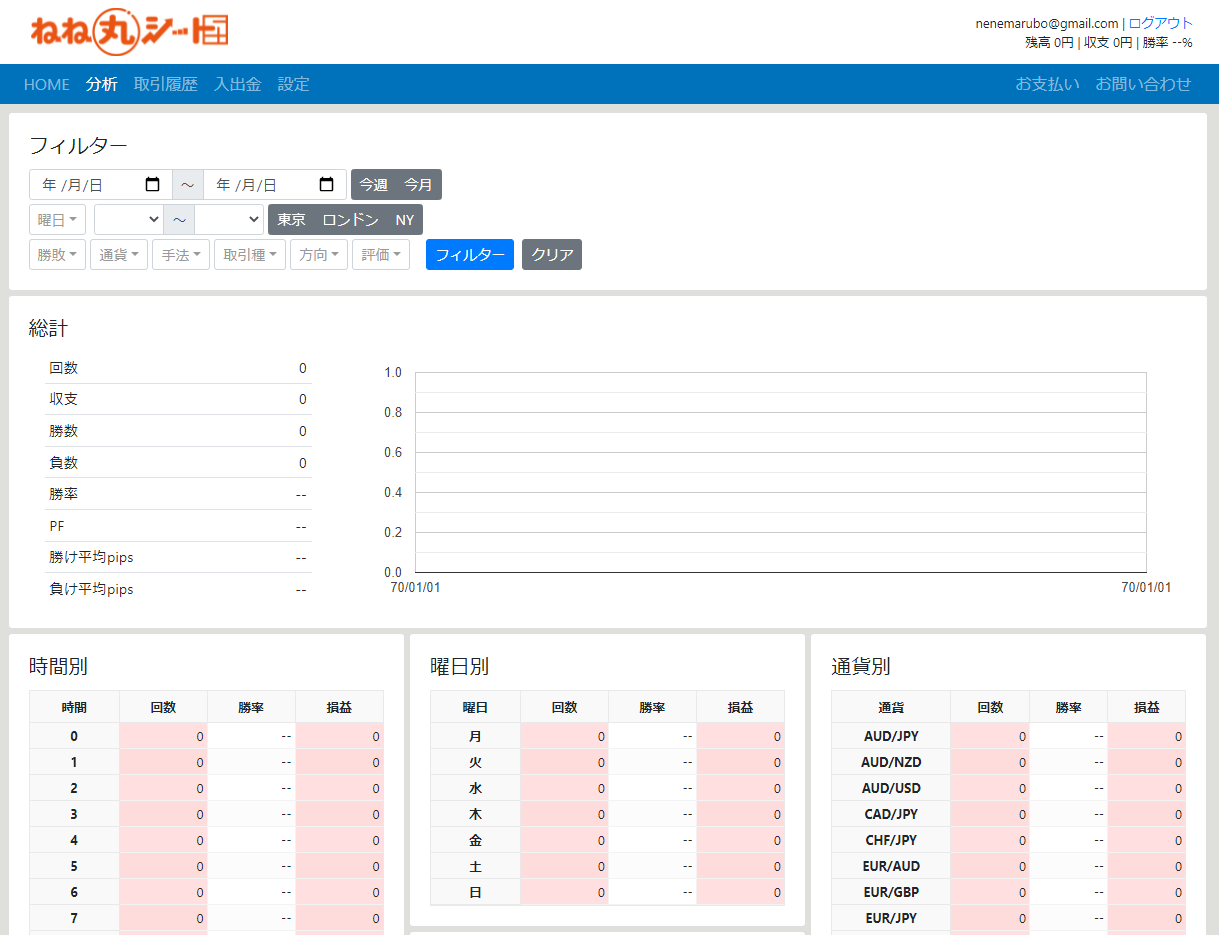Click the AUD/USD row
This screenshot has height=935, width=1219.
pyautogui.click(x=1008, y=788)
